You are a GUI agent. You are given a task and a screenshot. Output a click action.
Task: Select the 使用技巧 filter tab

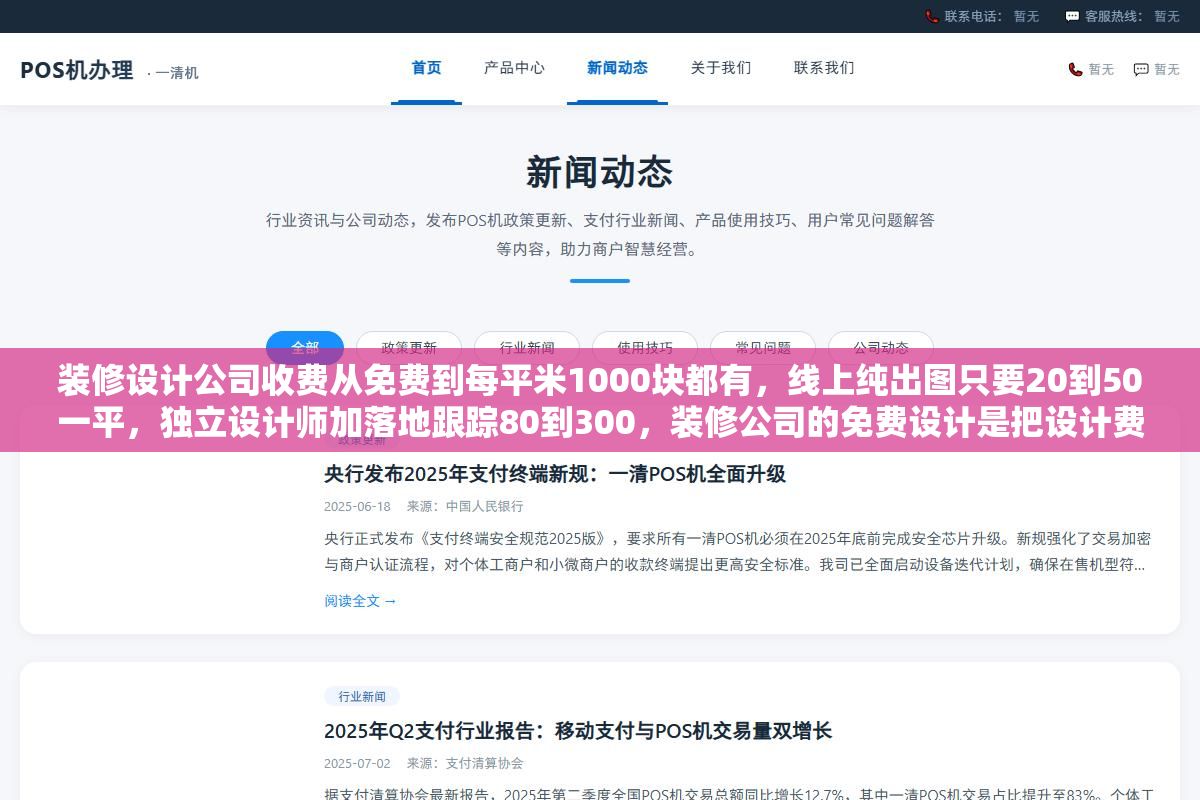(x=645, y=348)
